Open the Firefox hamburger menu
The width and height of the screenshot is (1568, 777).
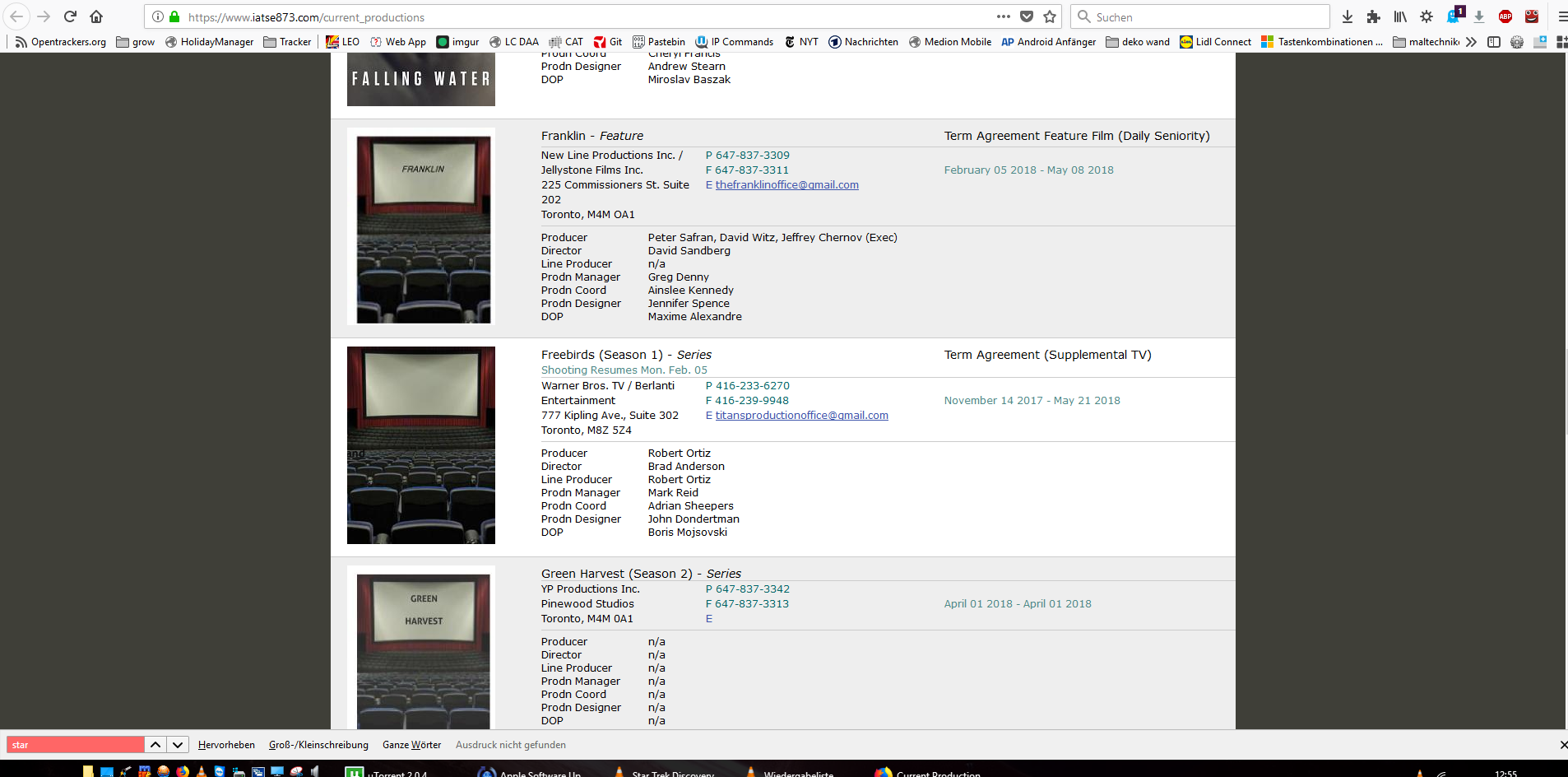tap(1561, 16)
